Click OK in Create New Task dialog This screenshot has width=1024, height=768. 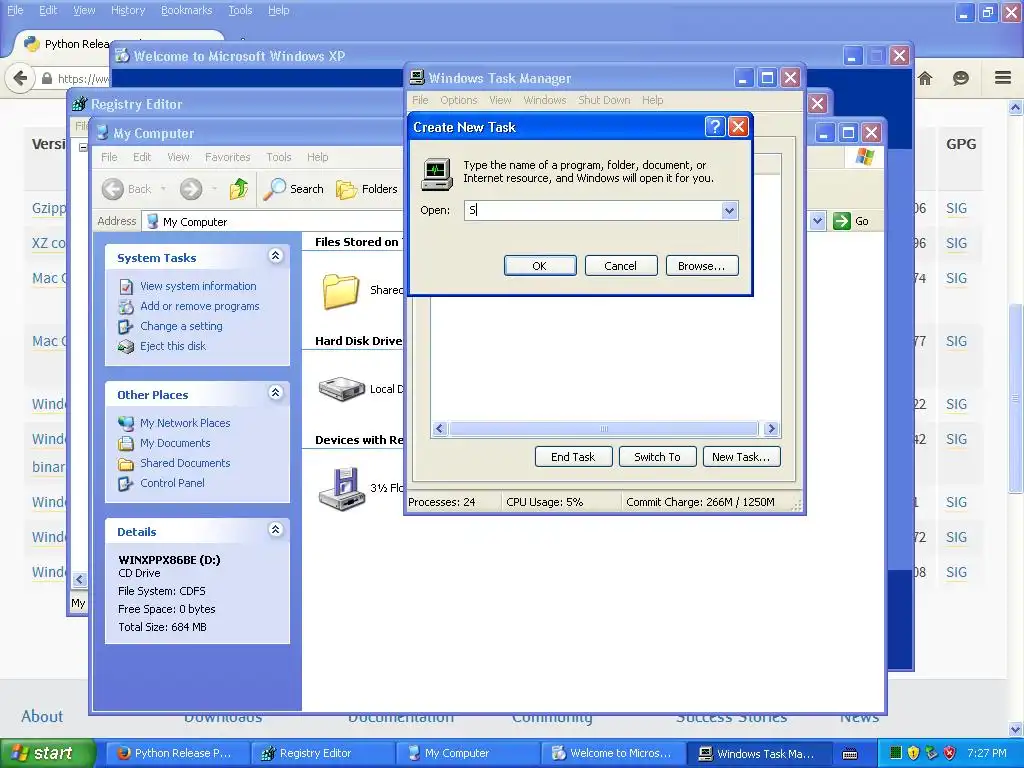(539, 266)
